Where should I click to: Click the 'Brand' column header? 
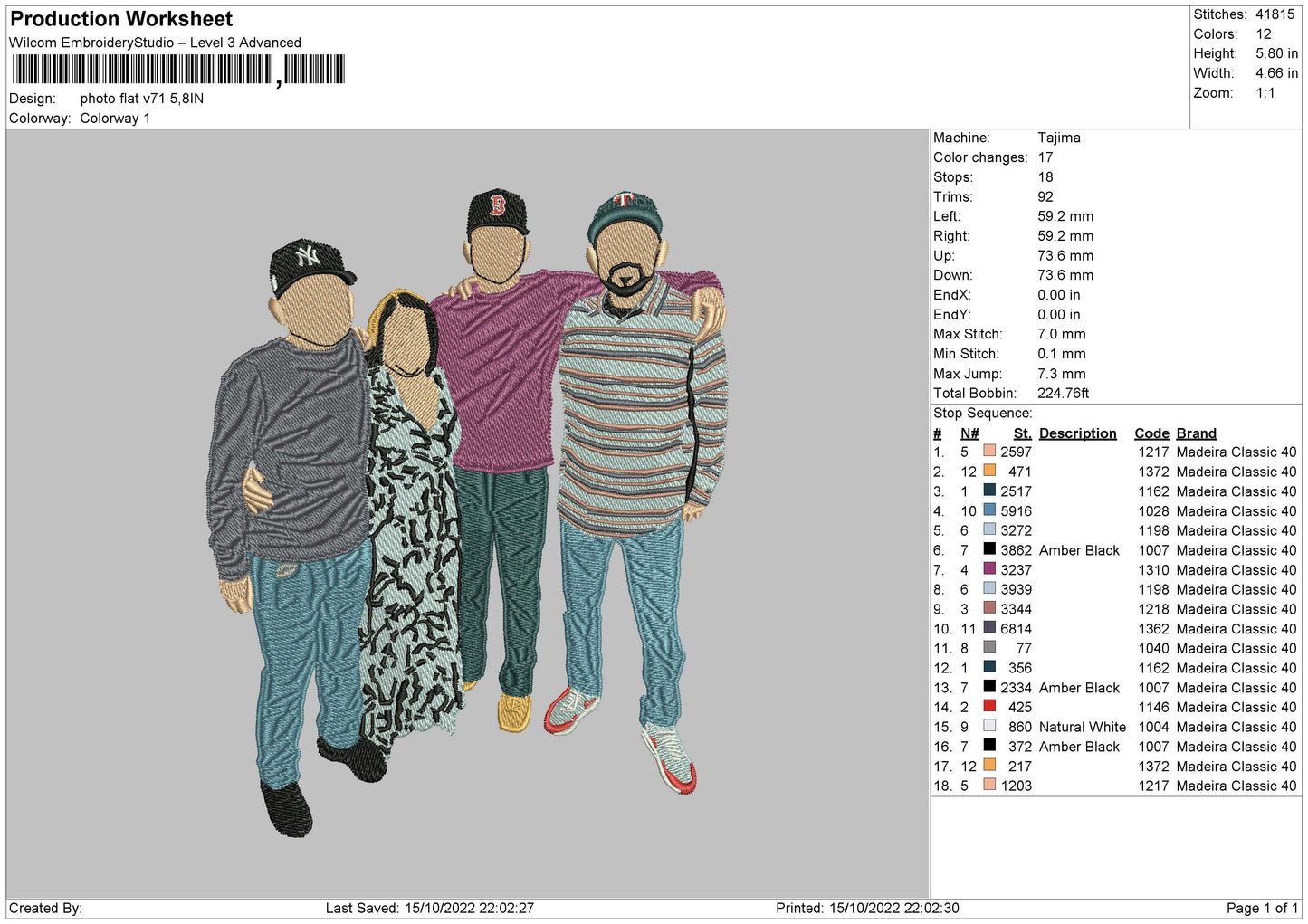pyautogui.click(x=1196, y=433)
